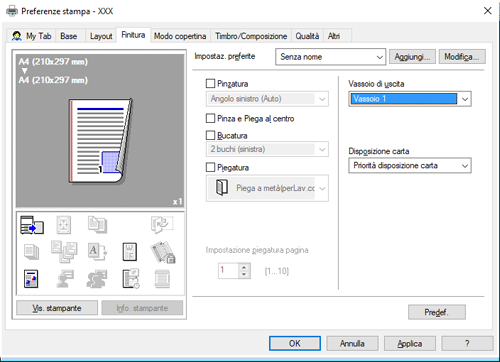The height and width of the screenshot is (362, 500).
Task: Open the Modo copertina tab
Action: pyautogui.click(x=180, y=36)
